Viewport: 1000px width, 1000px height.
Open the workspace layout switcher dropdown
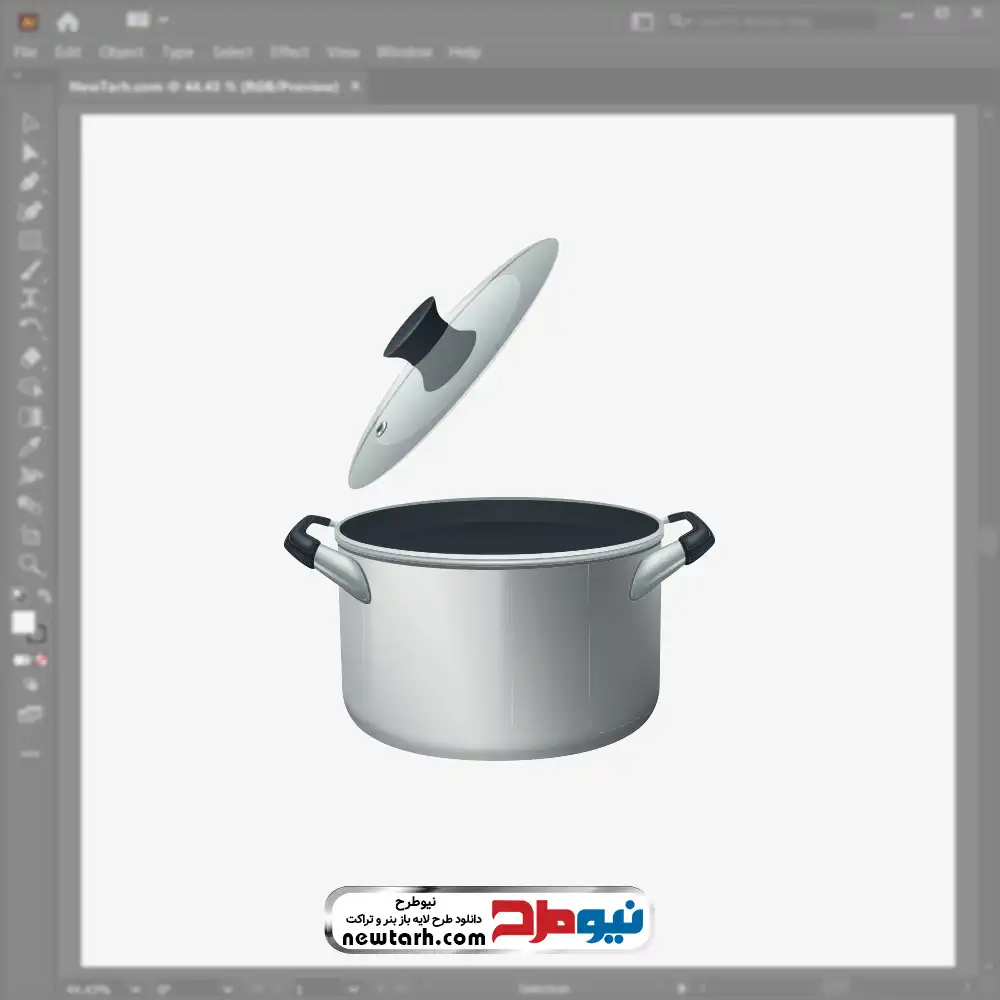(x=147, y=20)
